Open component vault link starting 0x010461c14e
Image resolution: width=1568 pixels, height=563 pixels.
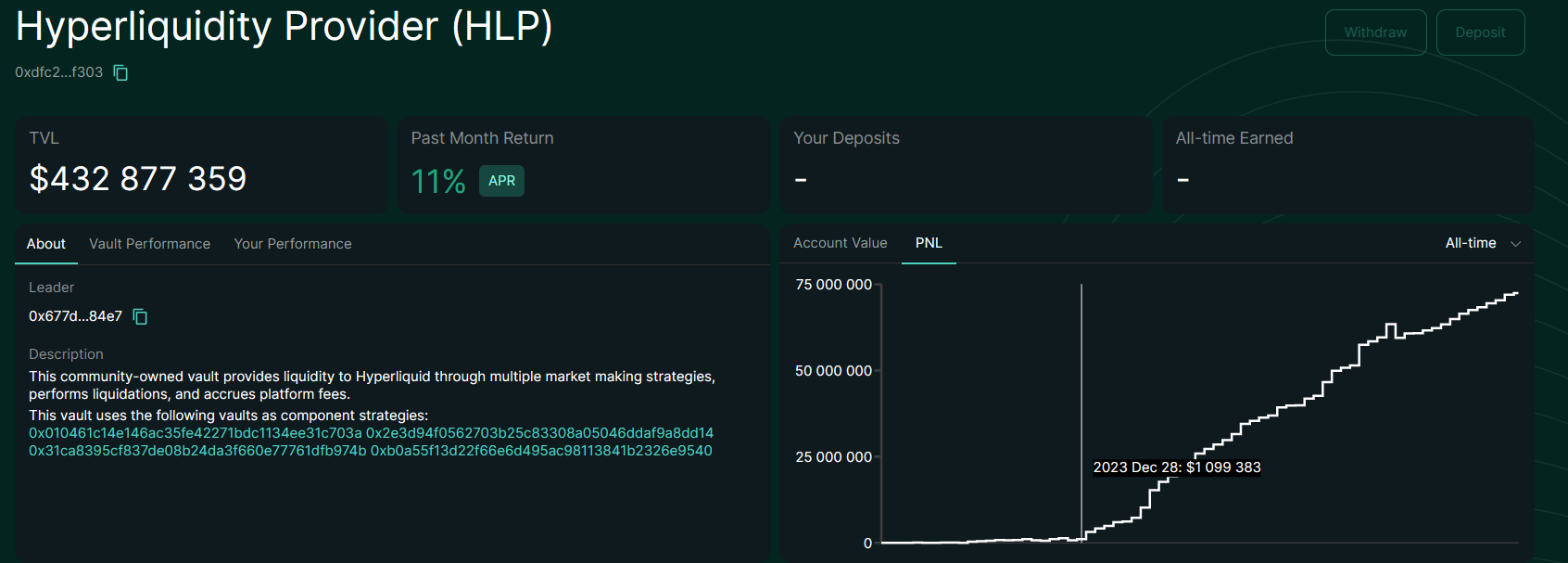[x=195, y=433]
